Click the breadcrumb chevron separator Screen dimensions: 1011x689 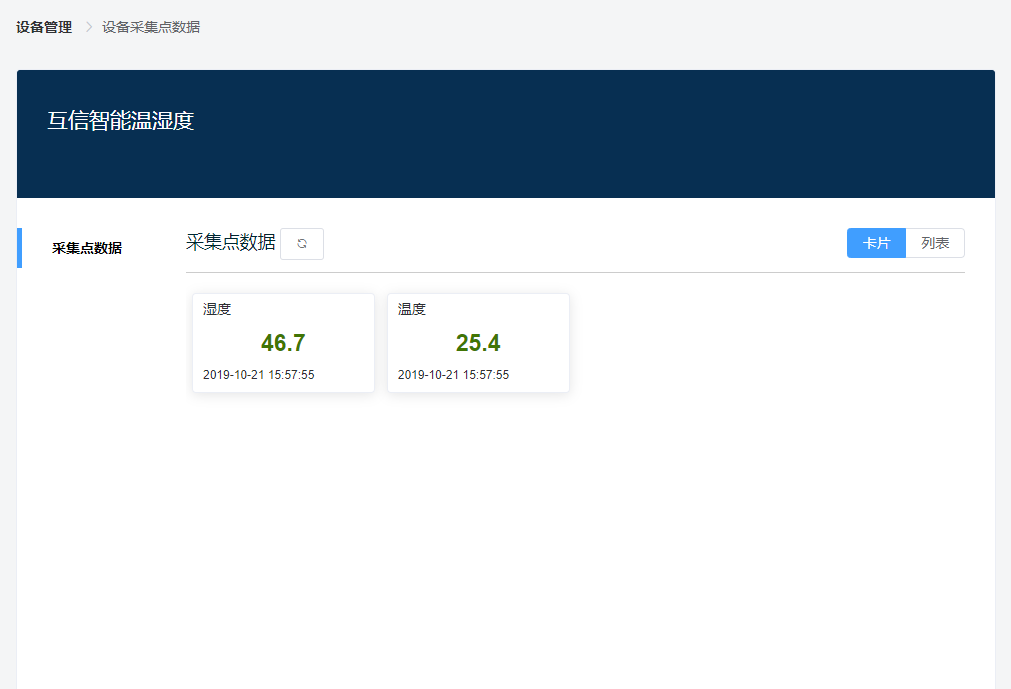(x=88, y=27)
